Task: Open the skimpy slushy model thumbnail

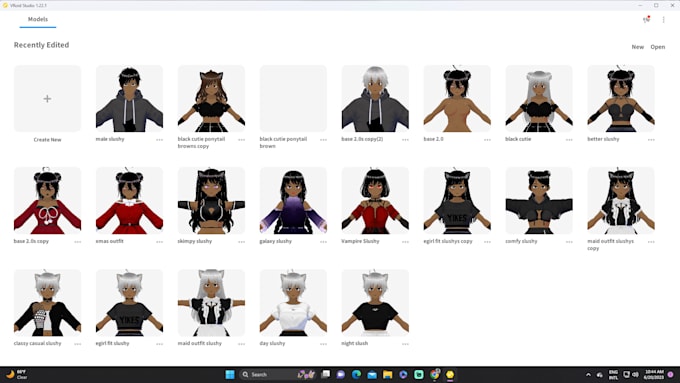Action: (x=211, y=200)
